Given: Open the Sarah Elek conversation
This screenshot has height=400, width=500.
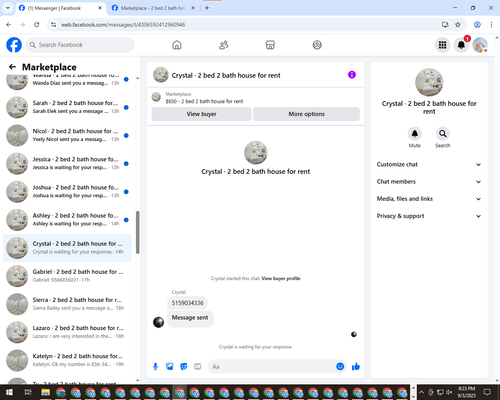Looking at the screenshot, I should (68, 107).
